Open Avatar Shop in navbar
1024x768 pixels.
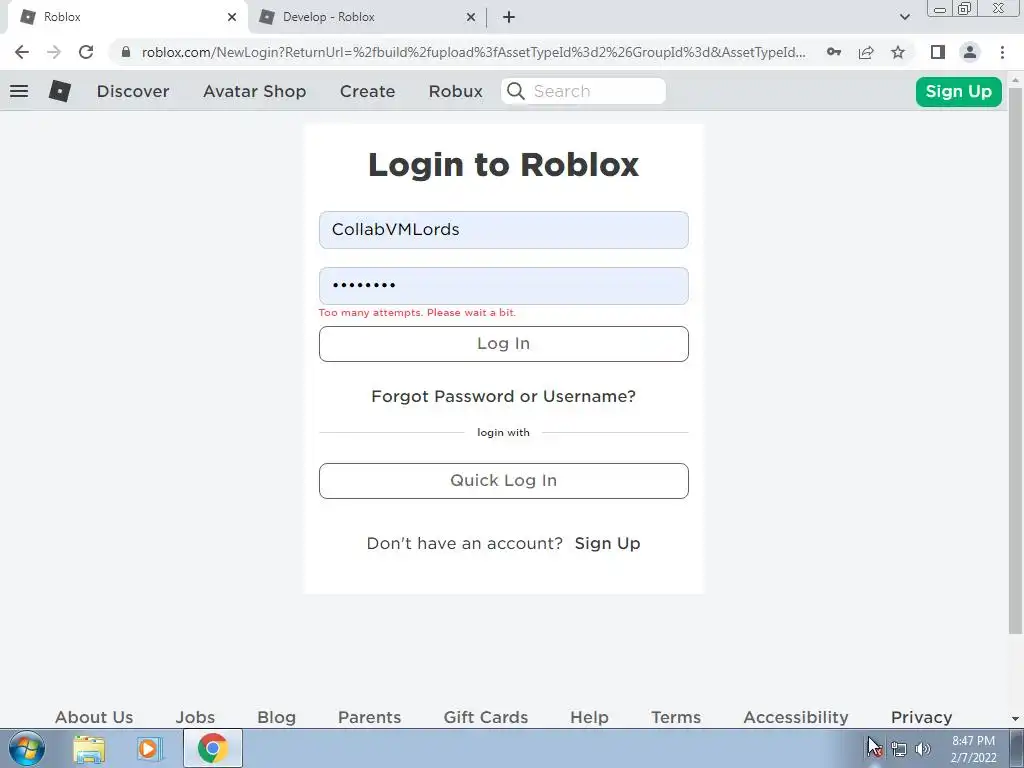click(255, 91)
